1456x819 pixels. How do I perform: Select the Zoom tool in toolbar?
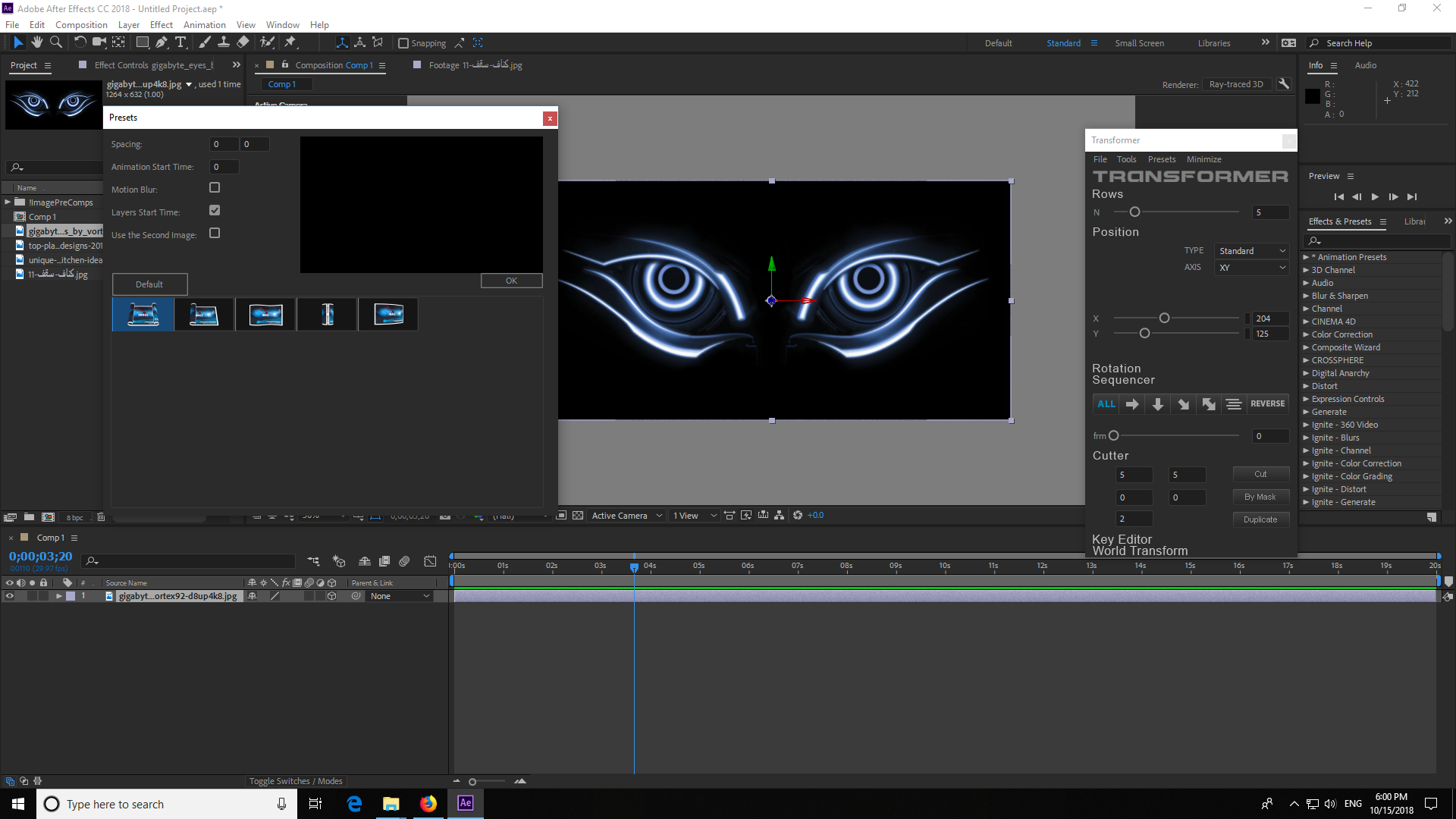[x=55, y=42]
